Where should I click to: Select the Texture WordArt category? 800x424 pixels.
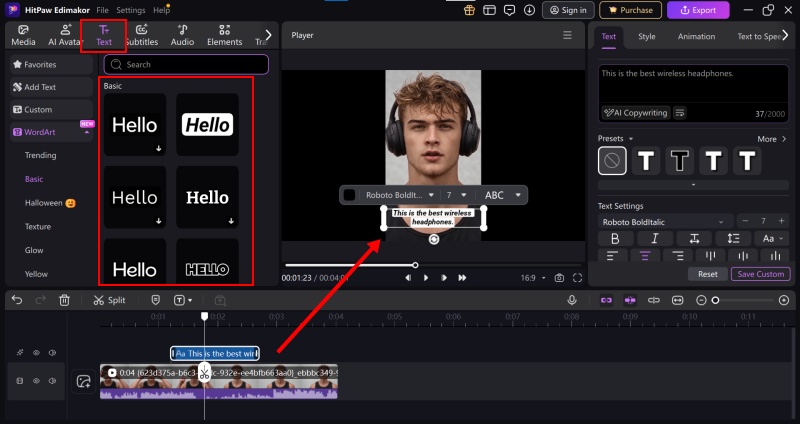point(38,226)
